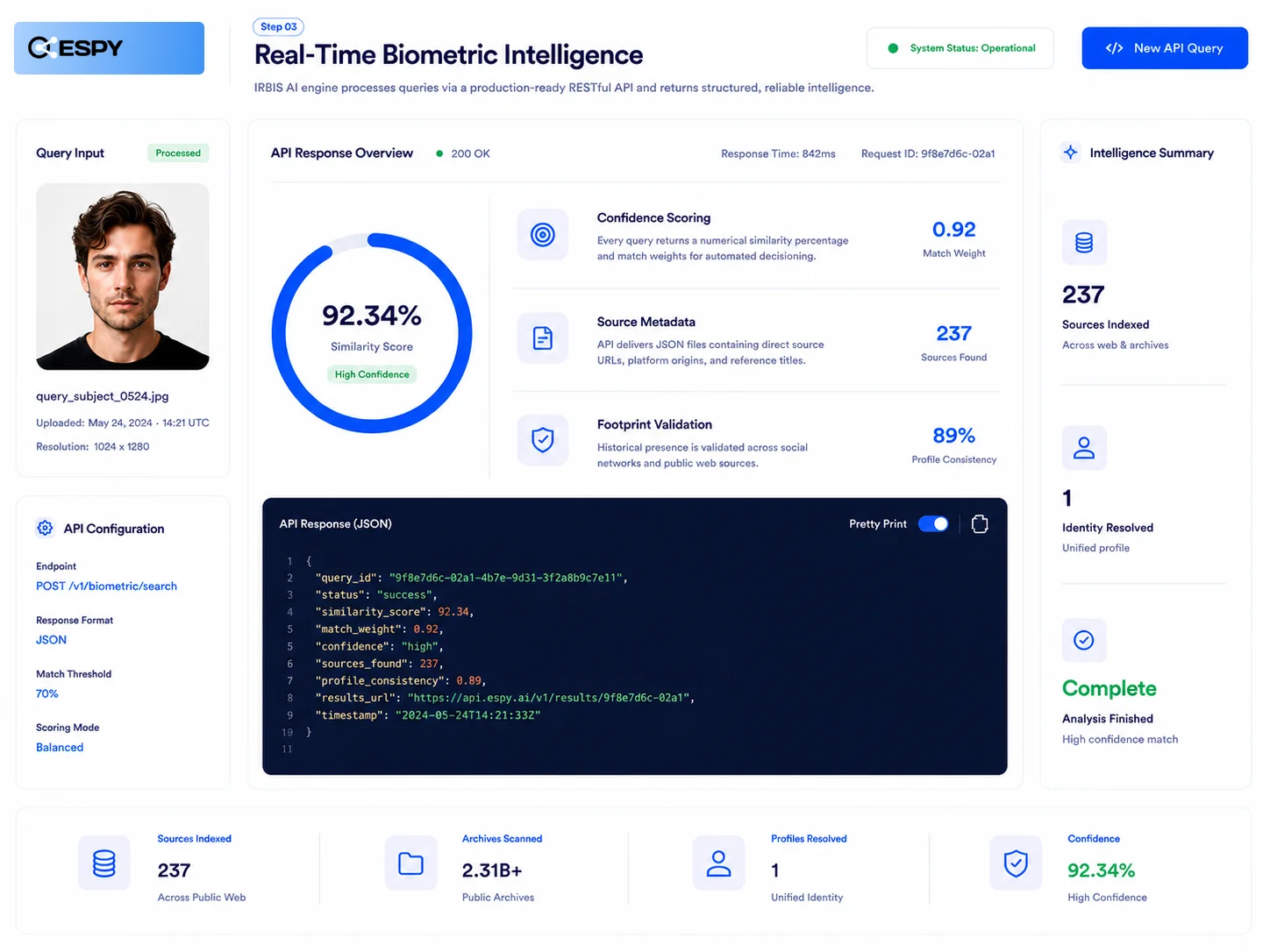
Task: Click the checkmark icon above Complete
Action: (x=1084, y=640)
